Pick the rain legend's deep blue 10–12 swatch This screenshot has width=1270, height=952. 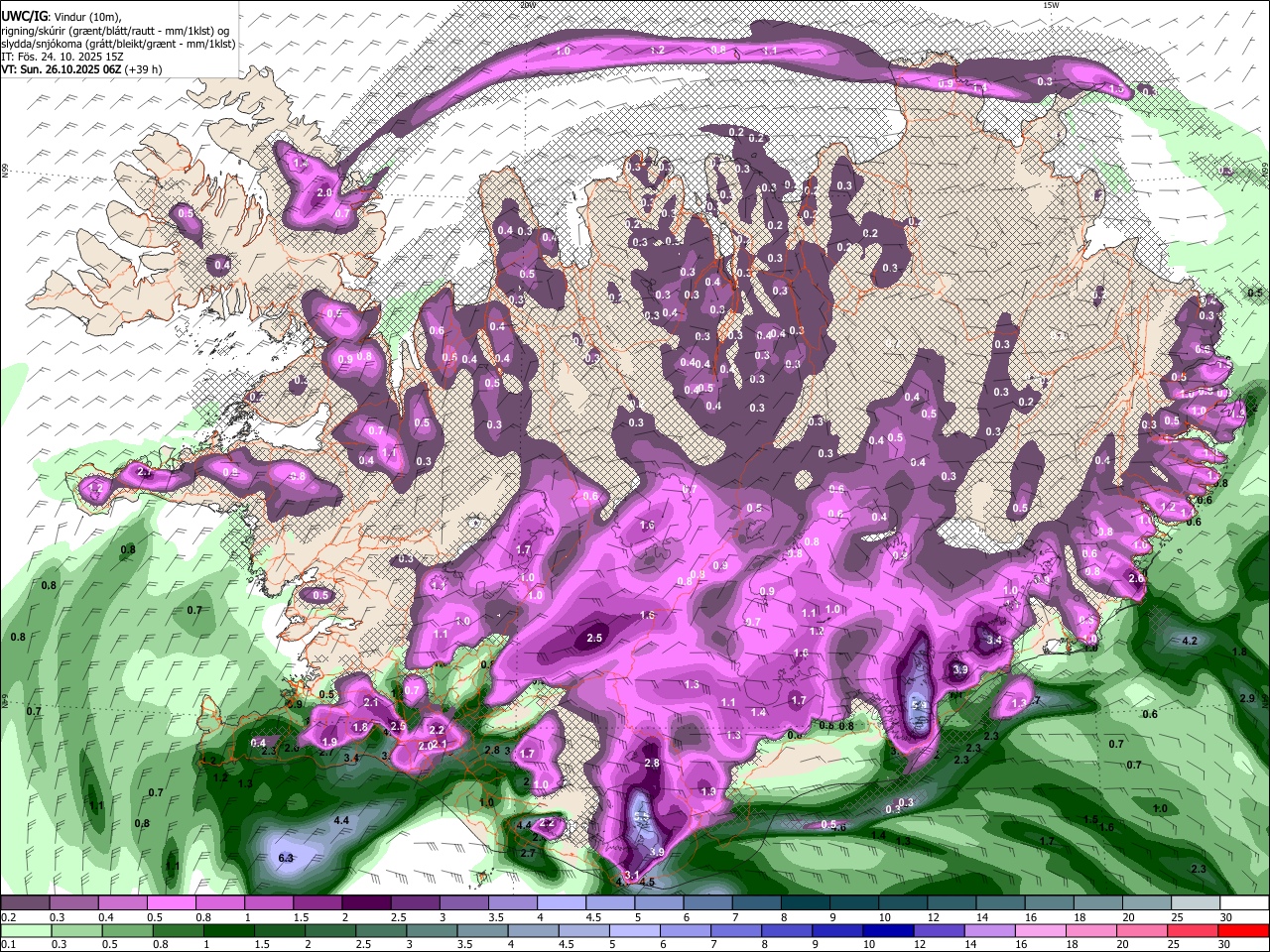pyautogui.click(x=888, y=930)
